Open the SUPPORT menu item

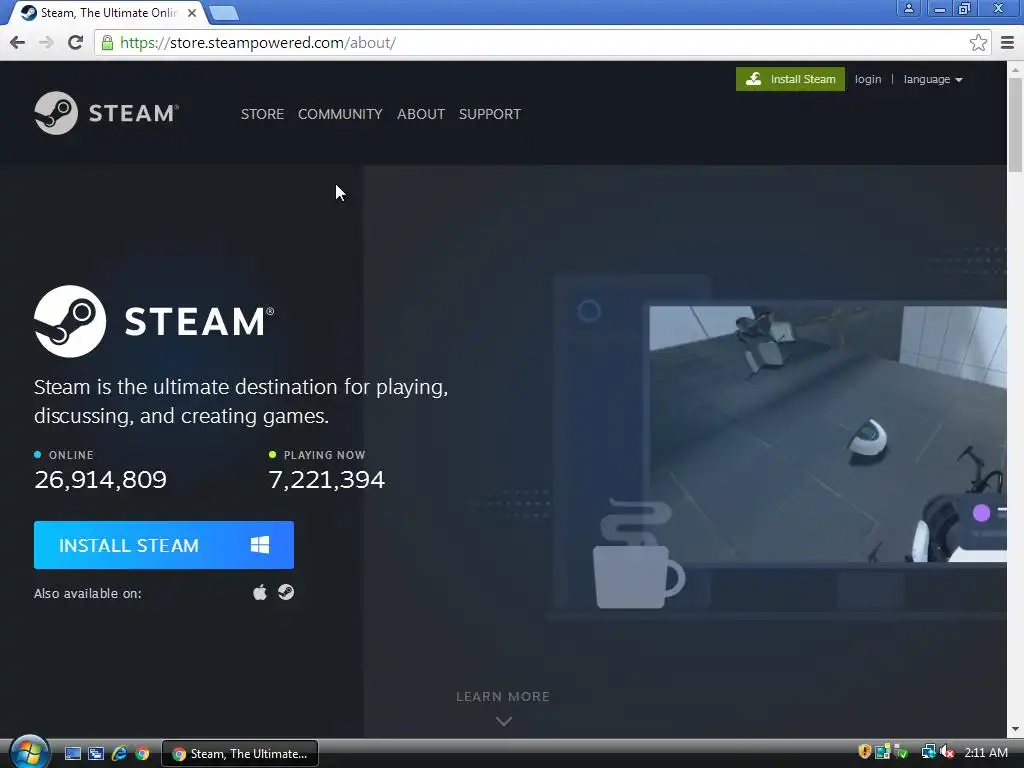tap(490, 114)
